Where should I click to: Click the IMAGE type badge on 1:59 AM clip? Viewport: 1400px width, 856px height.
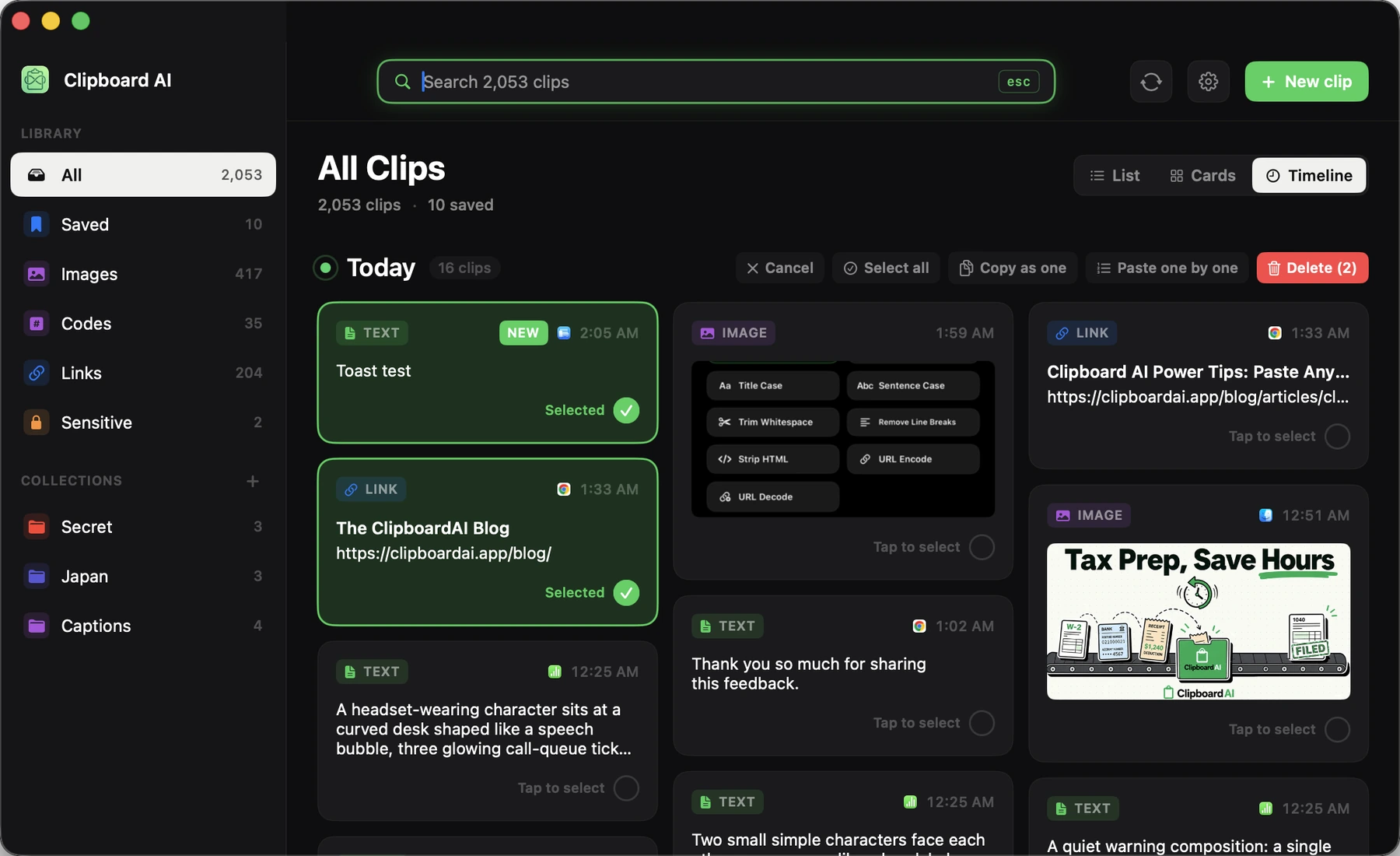coord(733,333)
